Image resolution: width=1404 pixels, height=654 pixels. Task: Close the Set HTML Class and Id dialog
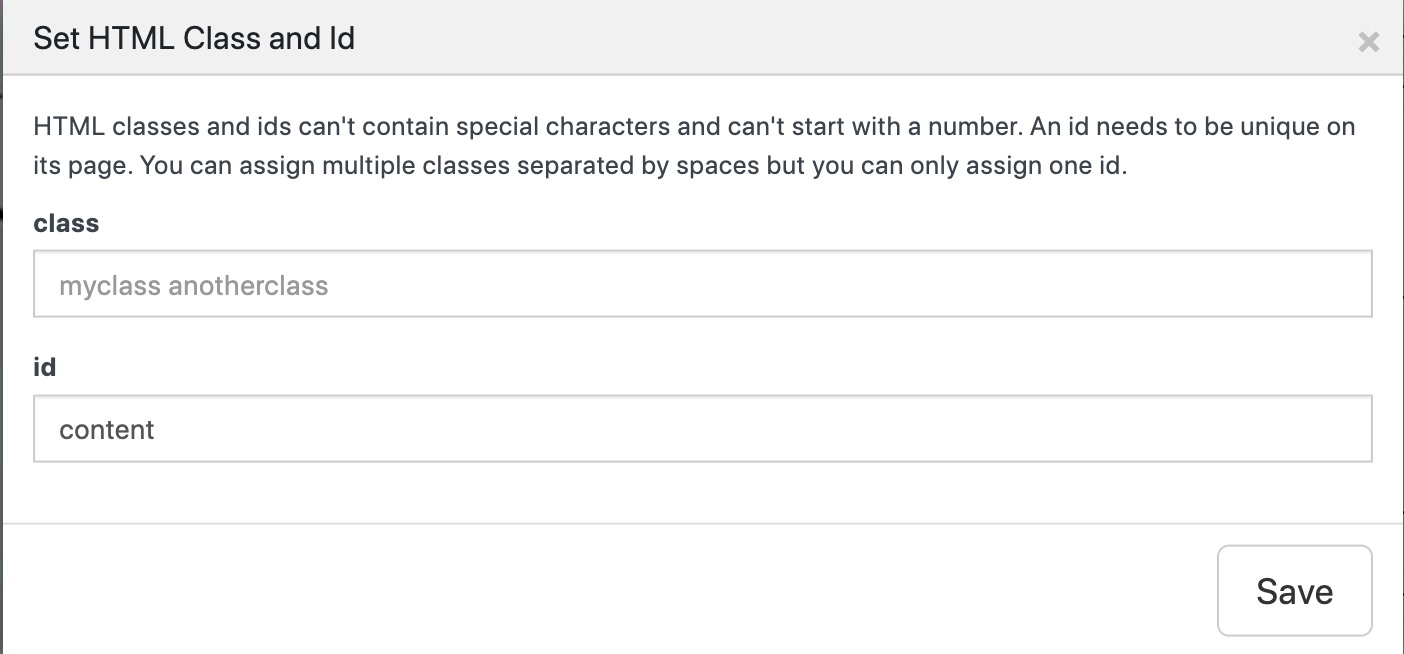(x=1368, y=42)
